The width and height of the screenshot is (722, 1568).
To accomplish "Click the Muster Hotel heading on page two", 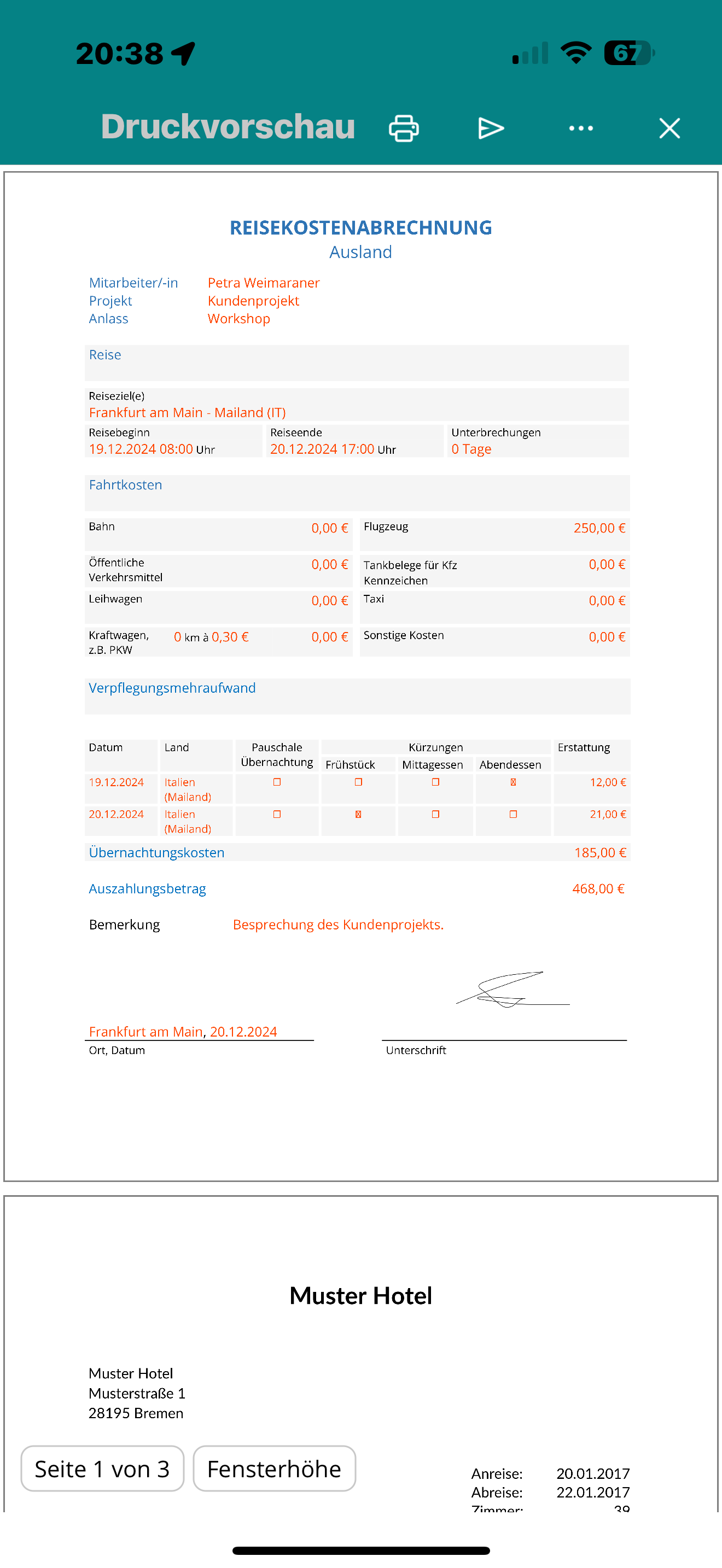I will [x=361, y=1295].
